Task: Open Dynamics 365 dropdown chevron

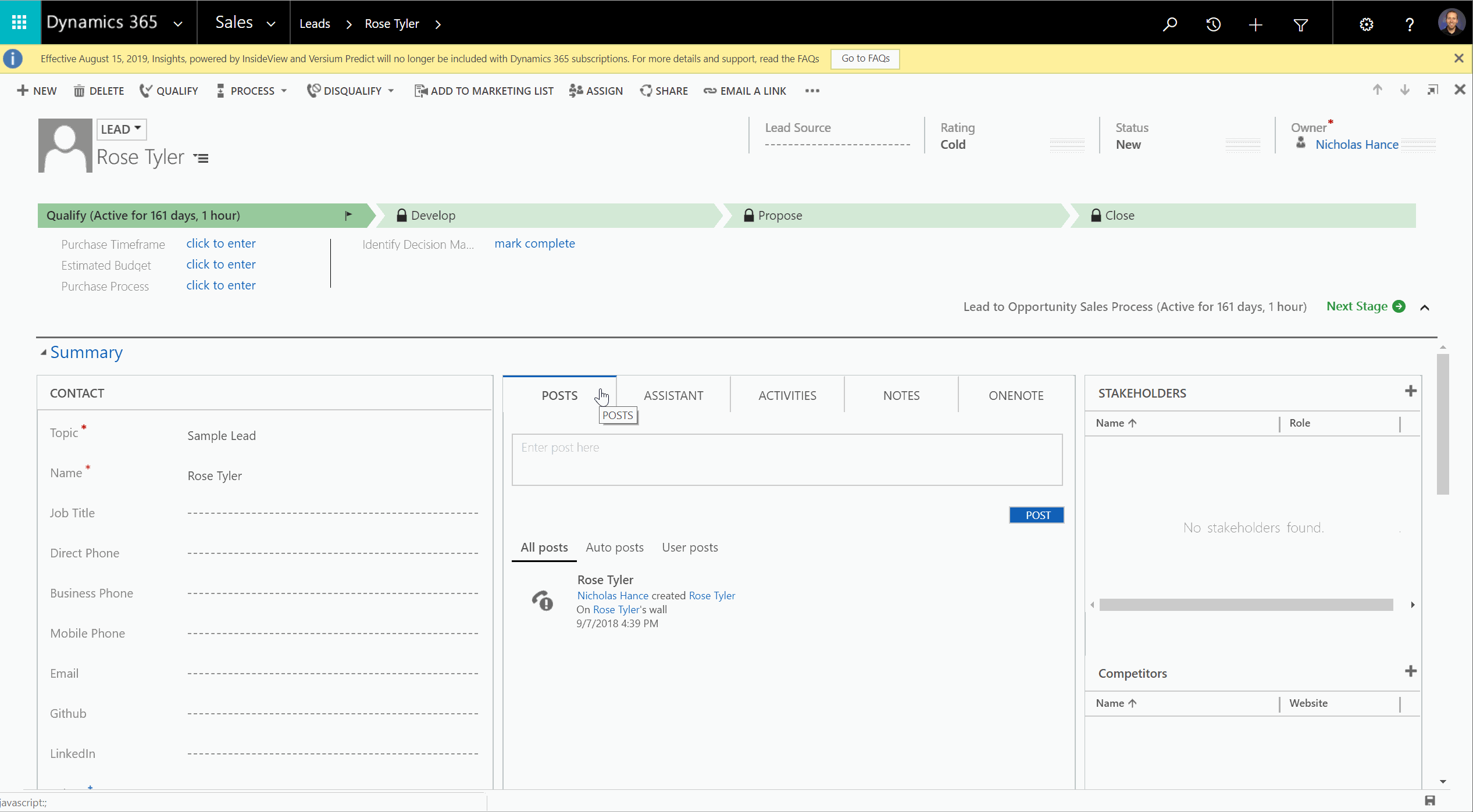Action: pyautogui.click(x=178, y=24)
